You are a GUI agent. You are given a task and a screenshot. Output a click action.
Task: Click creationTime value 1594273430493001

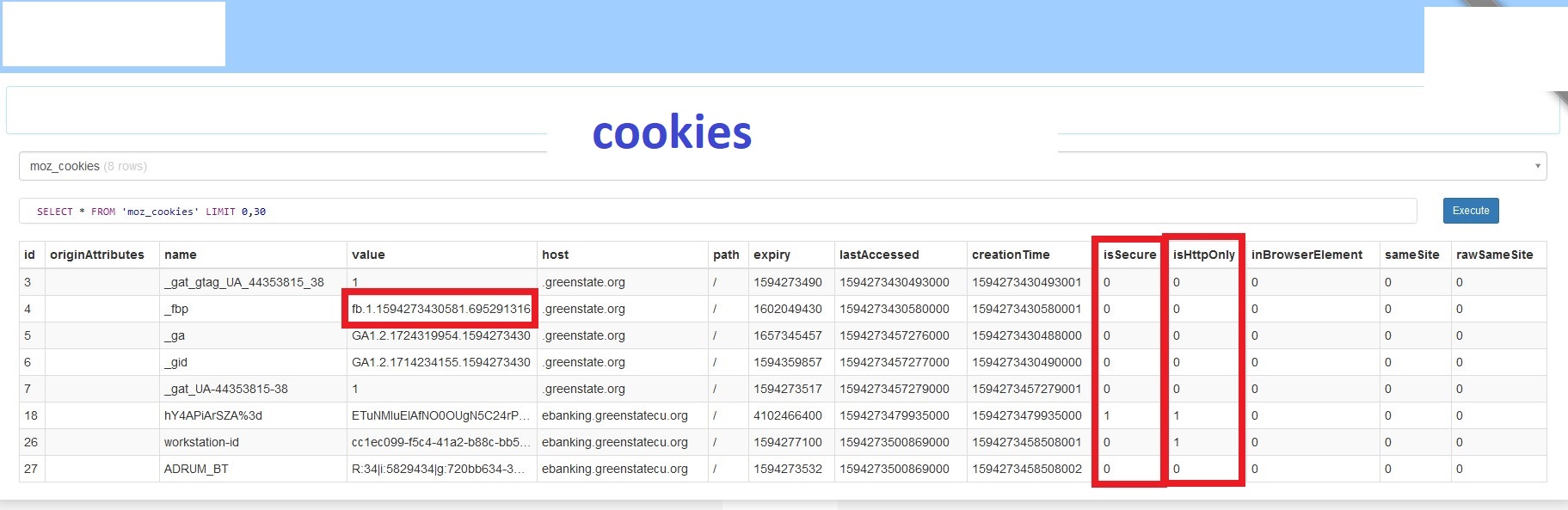click(x=1027, y=282)
